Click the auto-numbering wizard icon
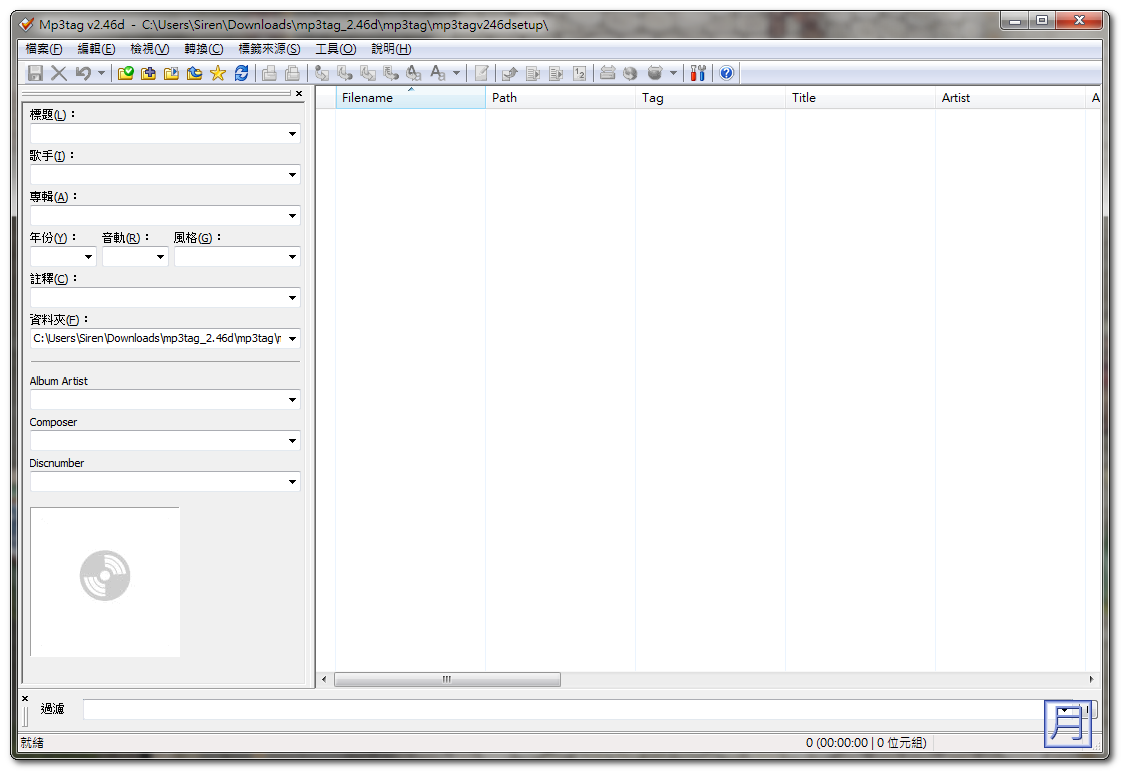The height and width of the screenshot is (771, 1121). point(579,73)
